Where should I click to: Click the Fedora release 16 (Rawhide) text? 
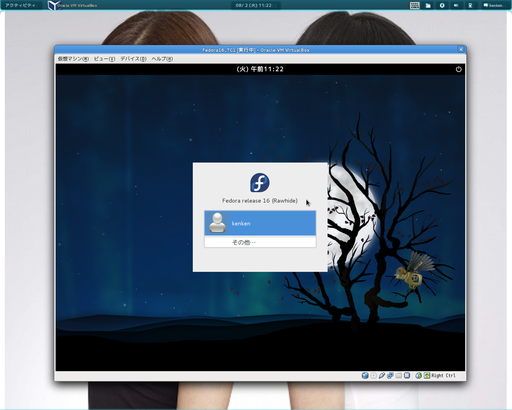[260, 201]
